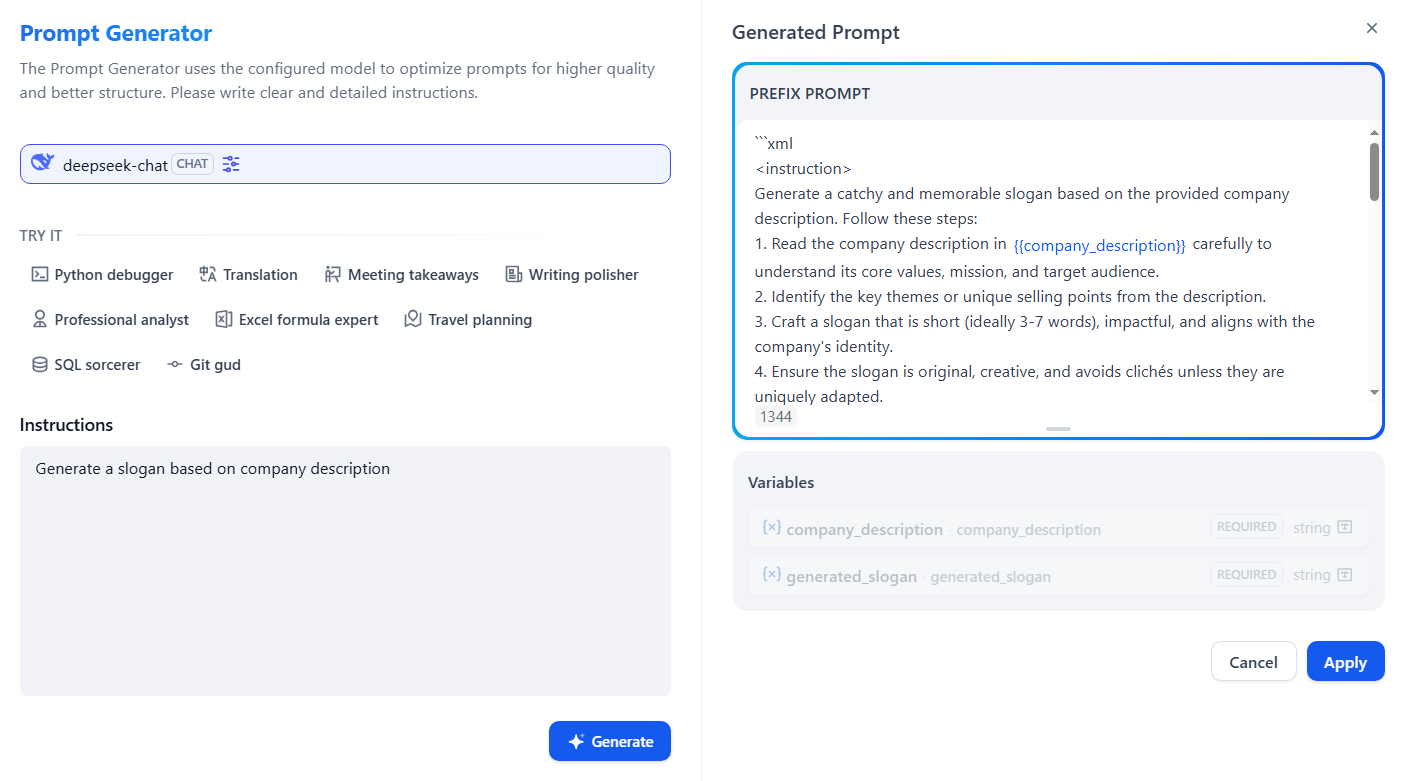Apply the generated prompt
Viewport: 1405px width, 781px height.
[x=1345, y=662]
